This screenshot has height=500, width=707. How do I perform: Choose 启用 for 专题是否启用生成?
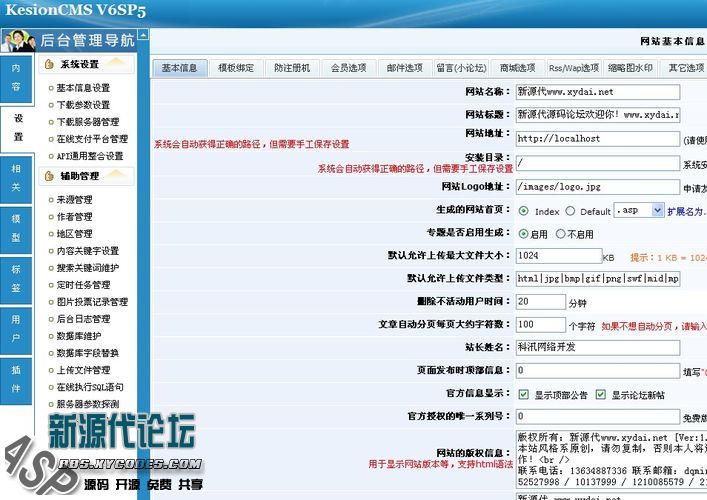pos(523,234)
